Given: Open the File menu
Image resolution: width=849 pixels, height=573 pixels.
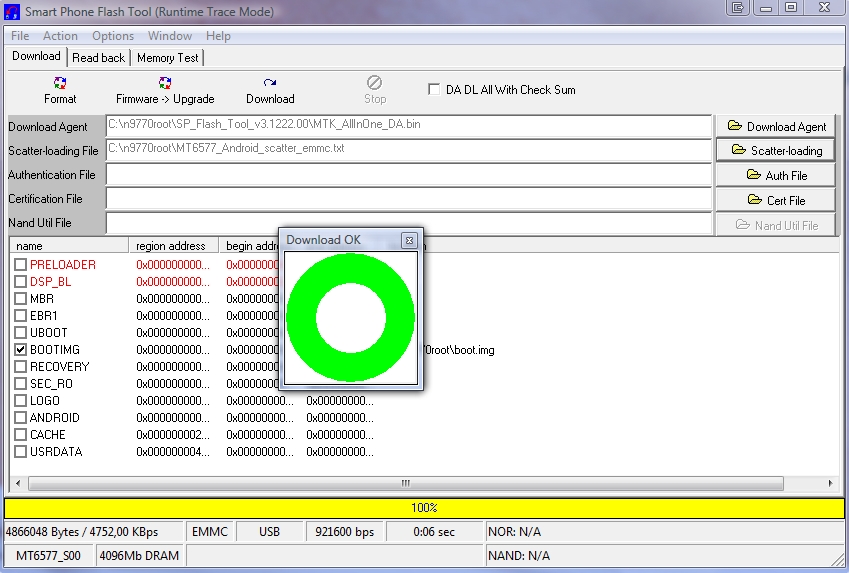Looking at the screenshot, I should click(x=20, y=36).
